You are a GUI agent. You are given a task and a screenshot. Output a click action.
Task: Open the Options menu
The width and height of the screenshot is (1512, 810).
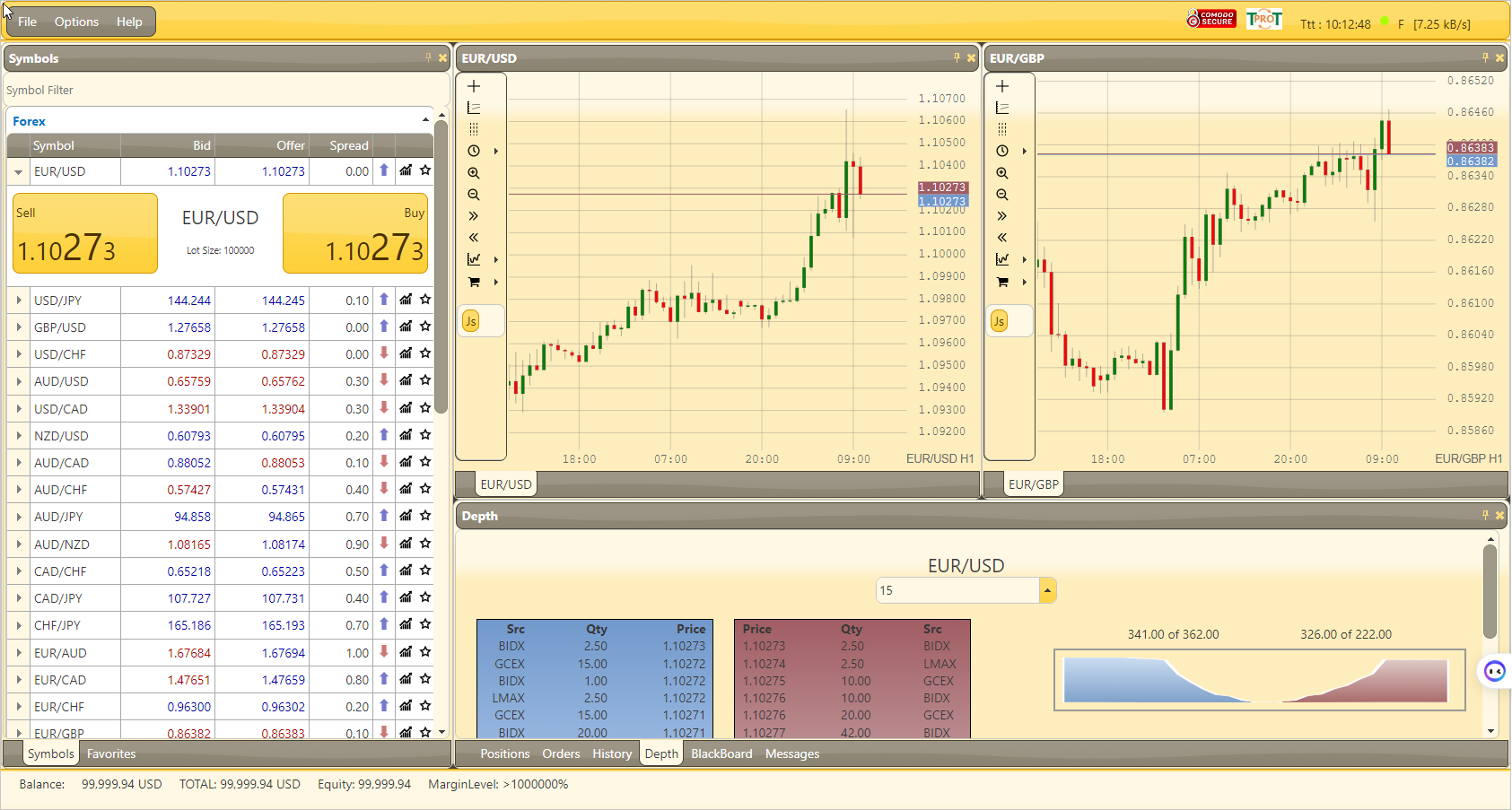tap(76, 22)
